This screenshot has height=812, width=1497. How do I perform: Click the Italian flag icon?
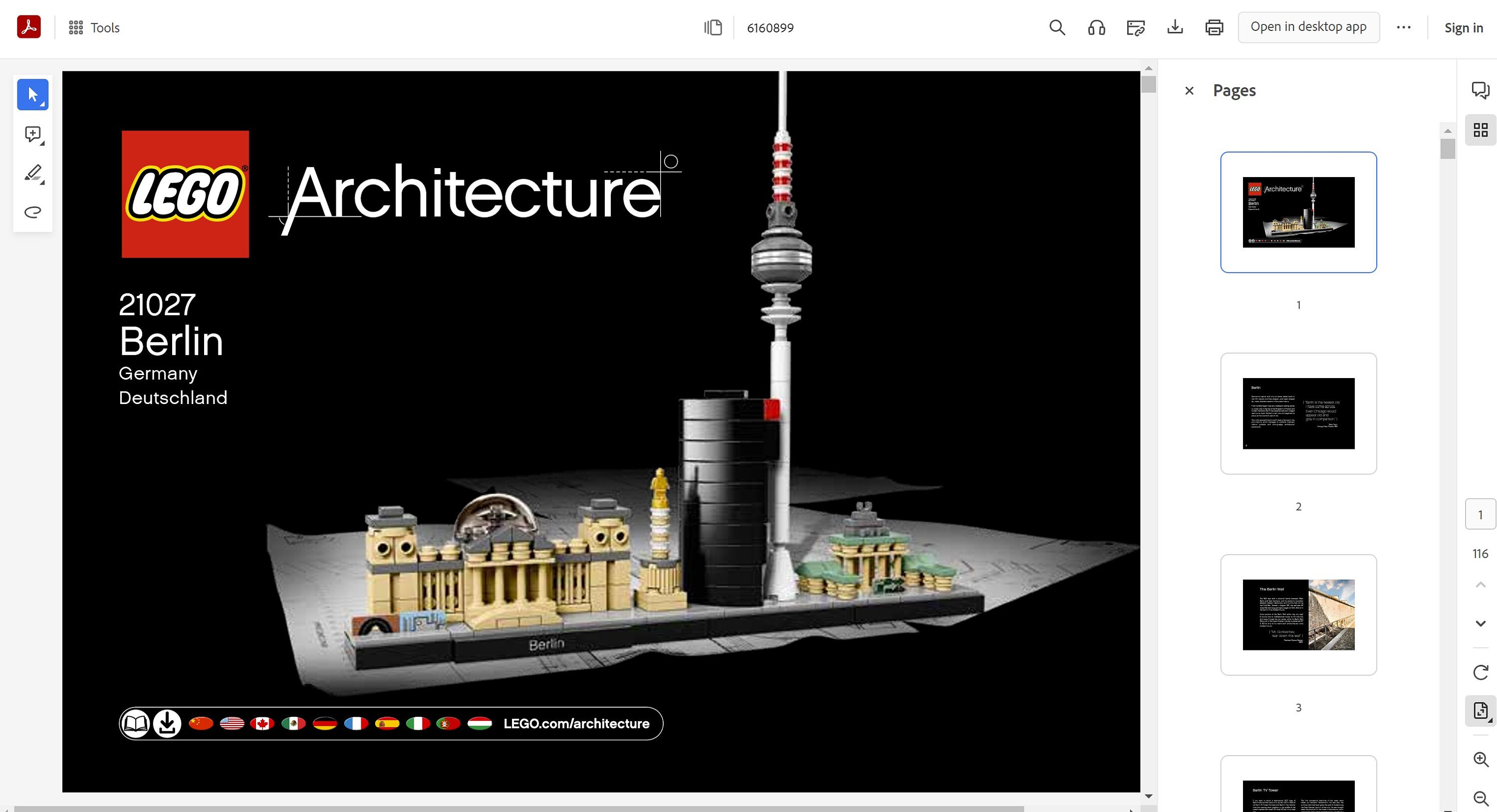coord(418,724)
